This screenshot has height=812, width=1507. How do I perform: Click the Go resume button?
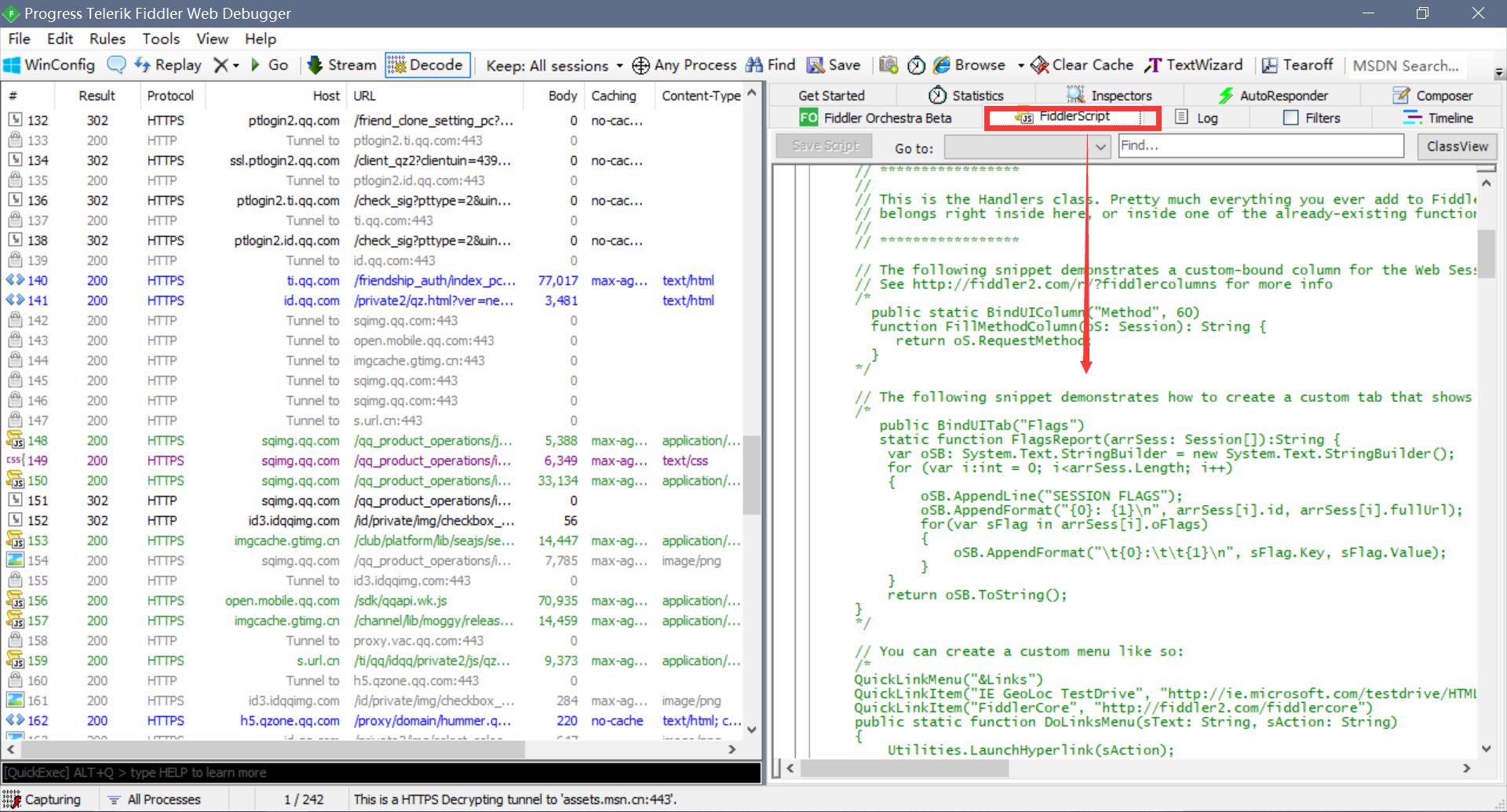pos(269,65)
